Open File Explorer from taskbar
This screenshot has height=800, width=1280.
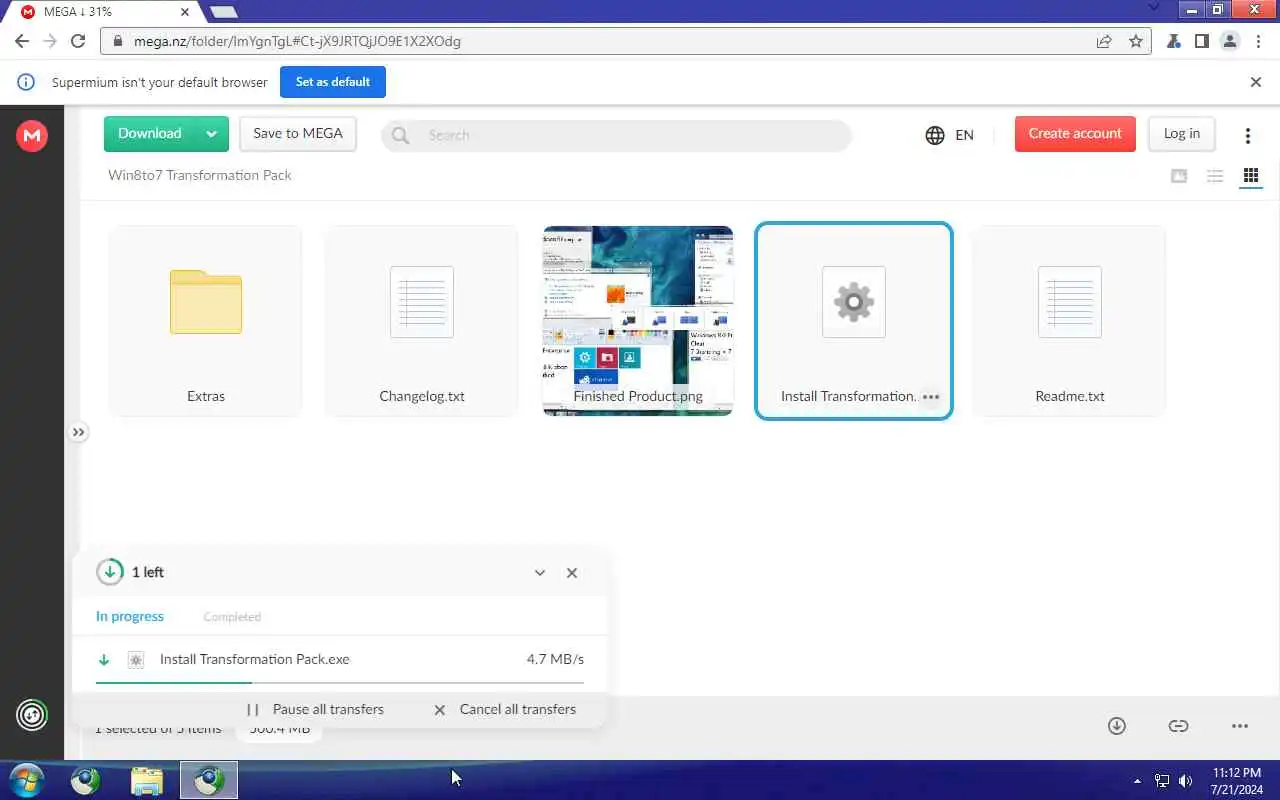[147, 780]
